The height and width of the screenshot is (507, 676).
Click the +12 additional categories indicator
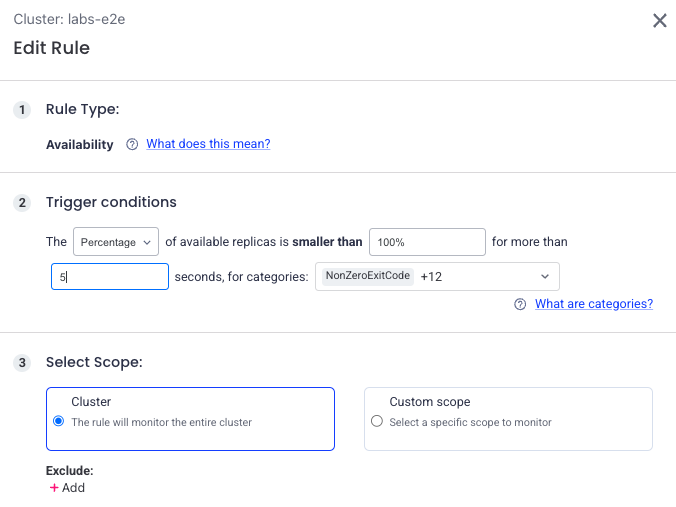[431, 277]
